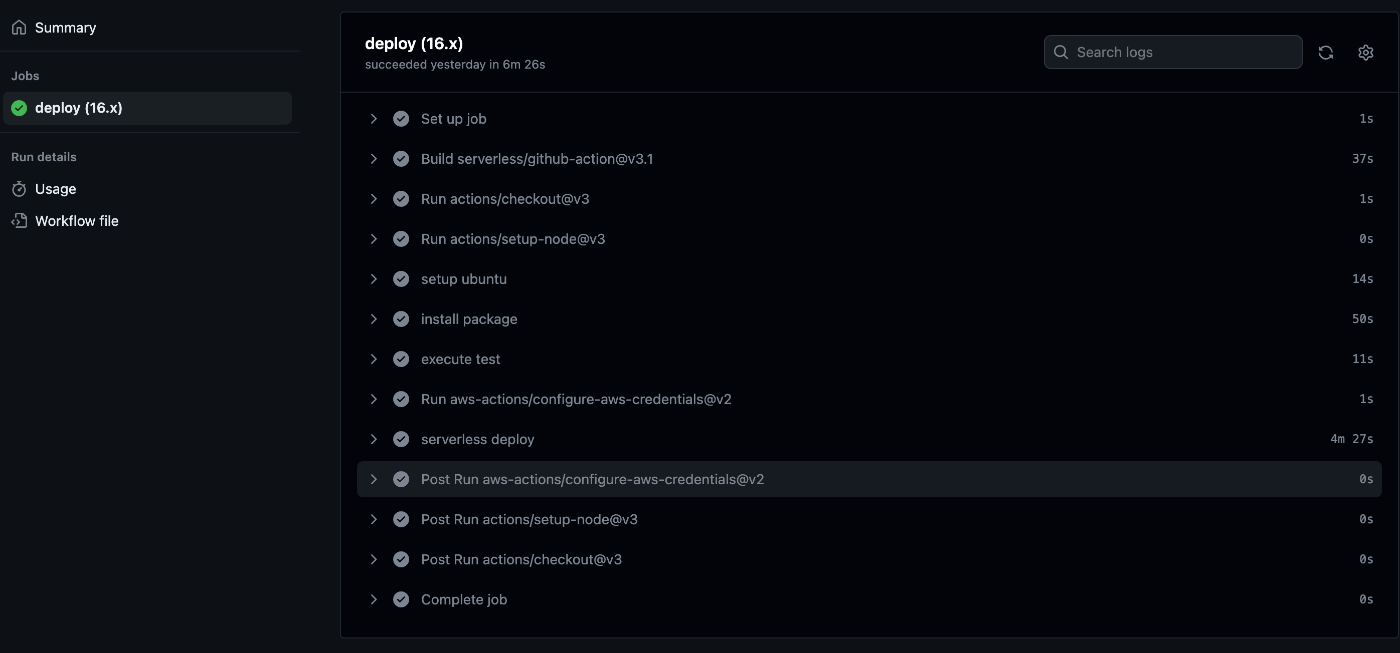Click the Usage stopwatch icon
Screen dimensions: 1400x653
click(x=19, y=189)
